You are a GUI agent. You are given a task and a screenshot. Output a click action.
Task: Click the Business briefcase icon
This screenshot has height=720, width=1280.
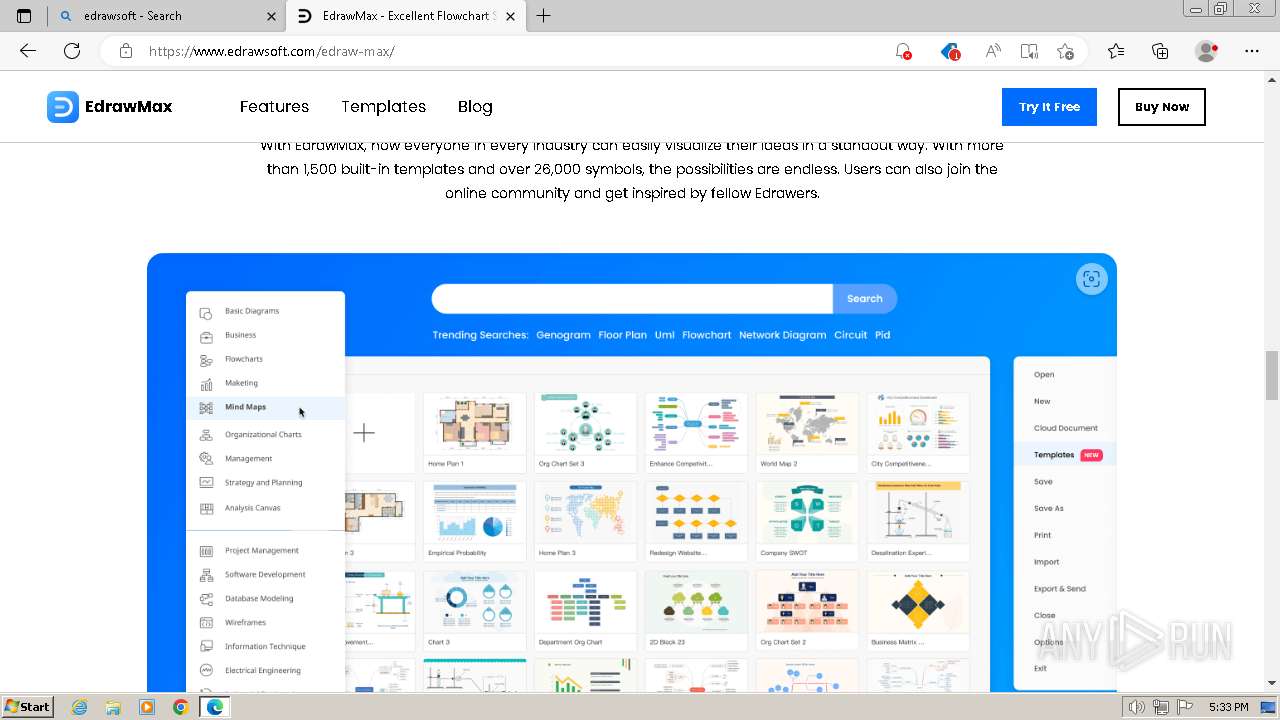coord(206,336)
